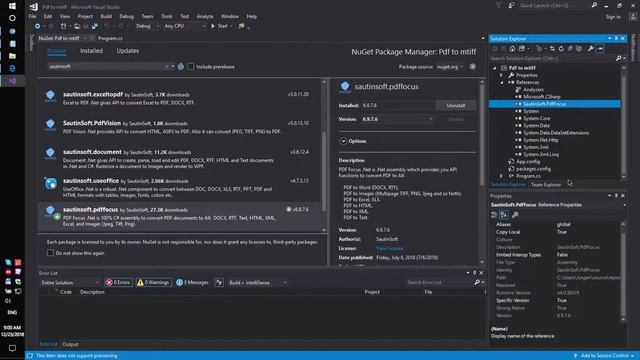The height and width of the screenshot is (360, 640).
Task: Switch to the Program.cs editor tab
Action: [x=110, y=38]
